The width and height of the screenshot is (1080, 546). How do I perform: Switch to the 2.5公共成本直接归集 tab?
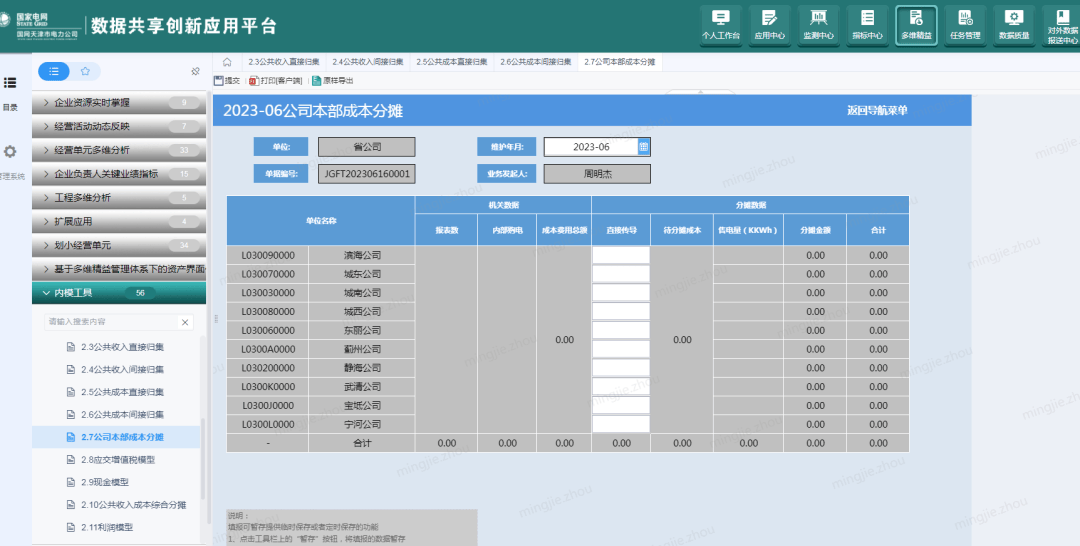pyautogui.click(x=451, y=62)
